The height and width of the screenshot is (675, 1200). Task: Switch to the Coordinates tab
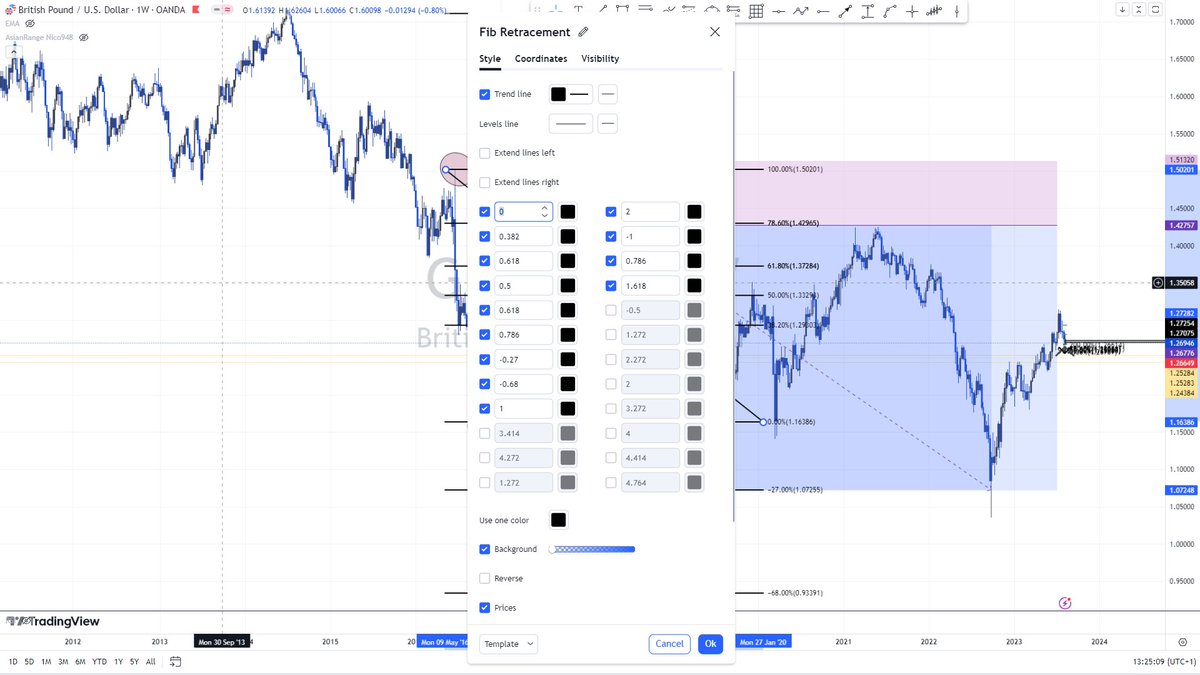click(x=541, y=58)
